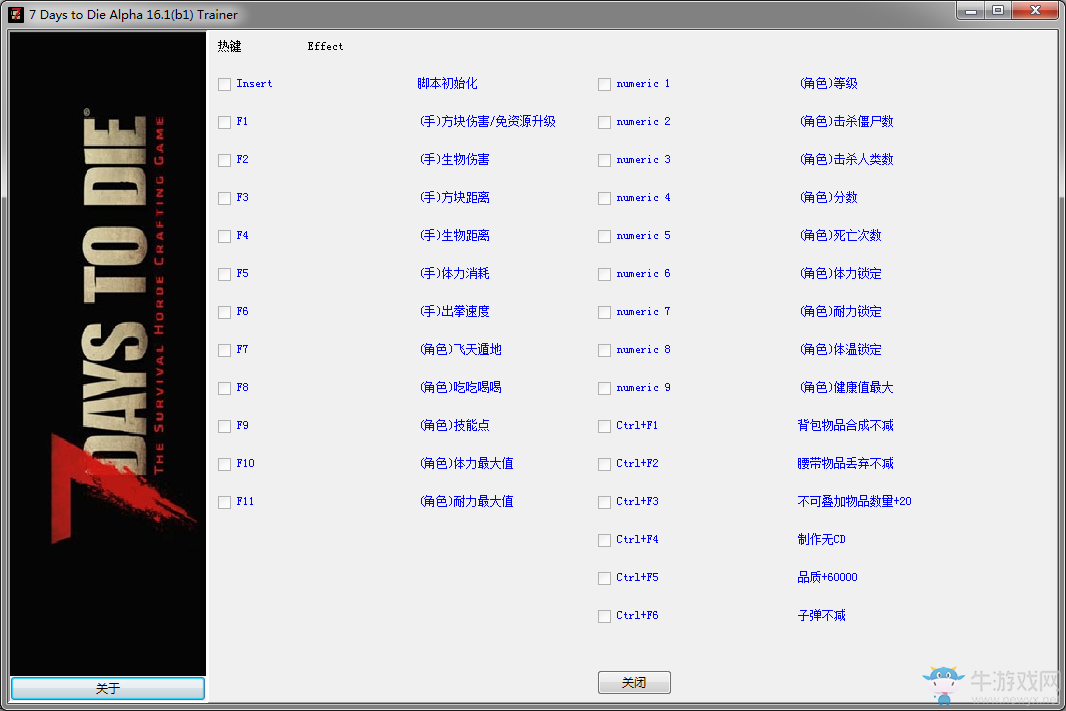
Task: Enable the standalone F5 hotkey checkbox
Action: pos(224,275)
